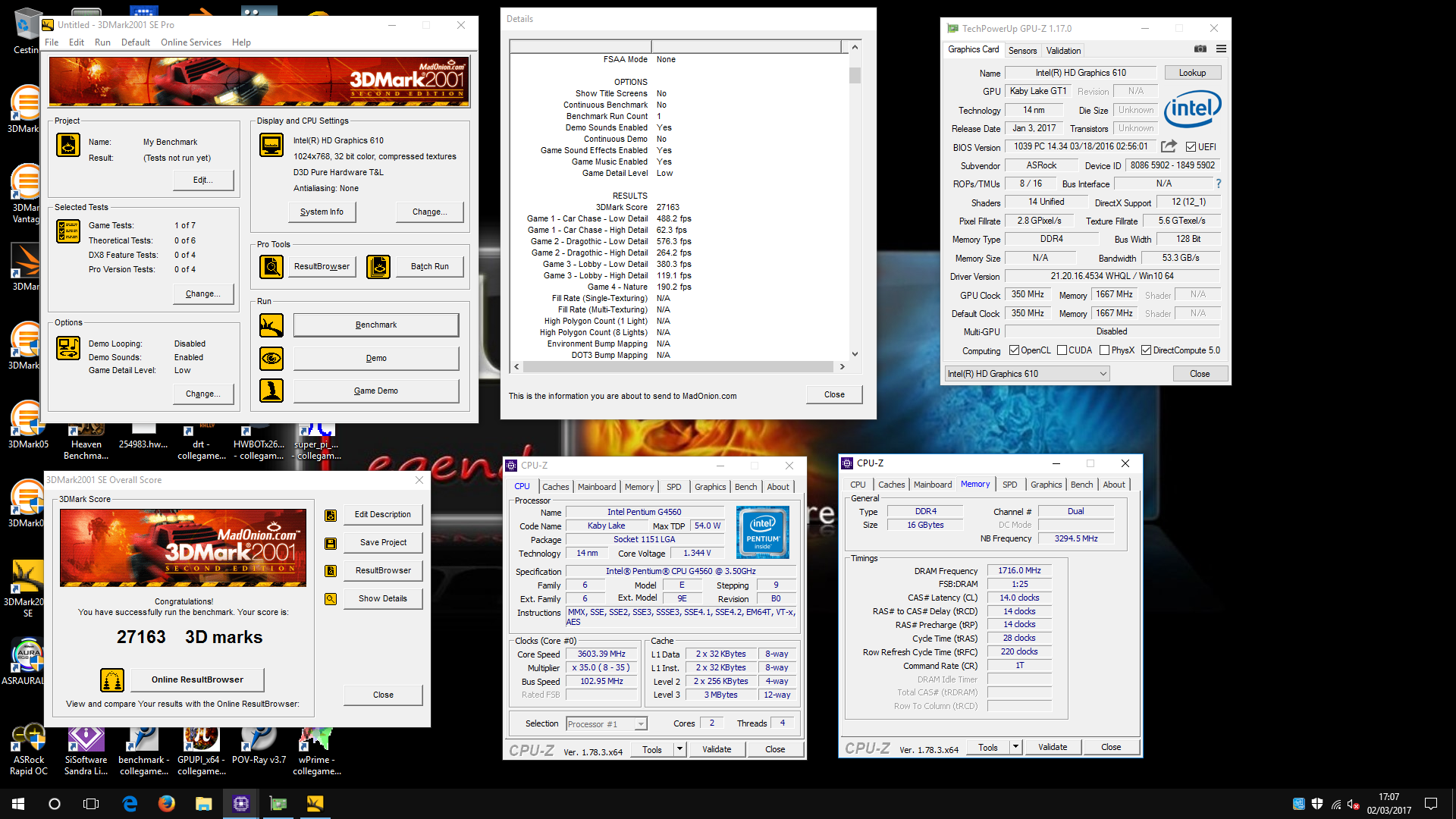Take GPU-Z screenshot via camera icon
Viewport: 1456px width, 819px height.
[x=1200, y=49]
